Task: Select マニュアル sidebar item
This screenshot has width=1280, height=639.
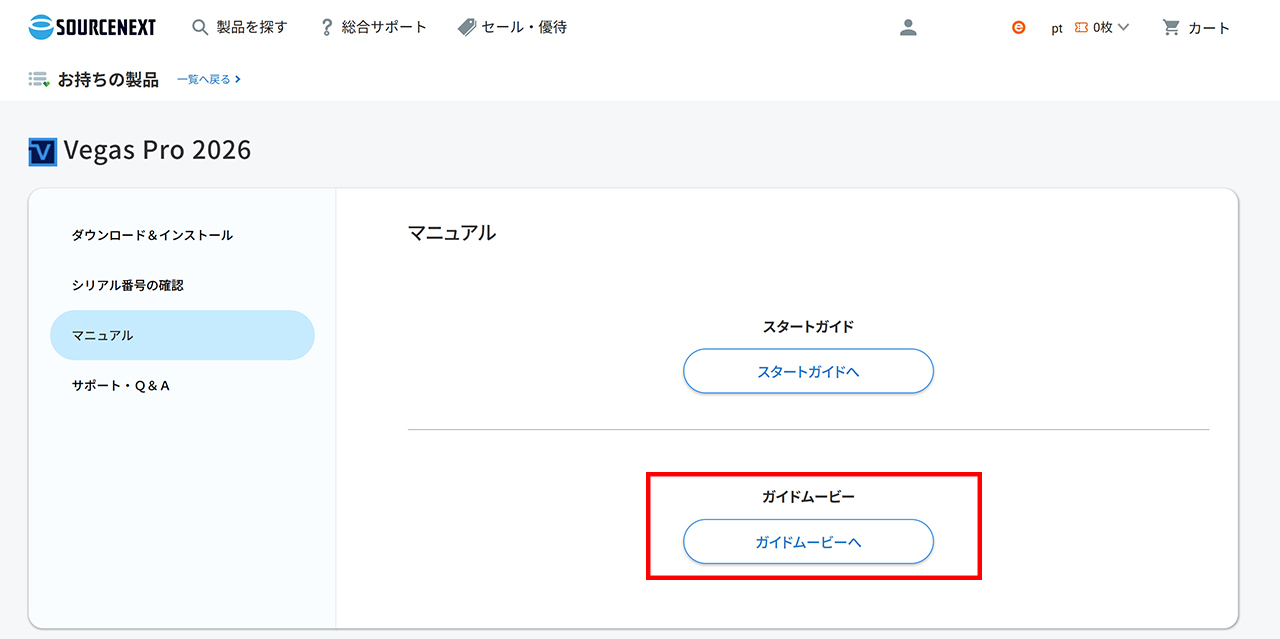Action: pos(182,335)
